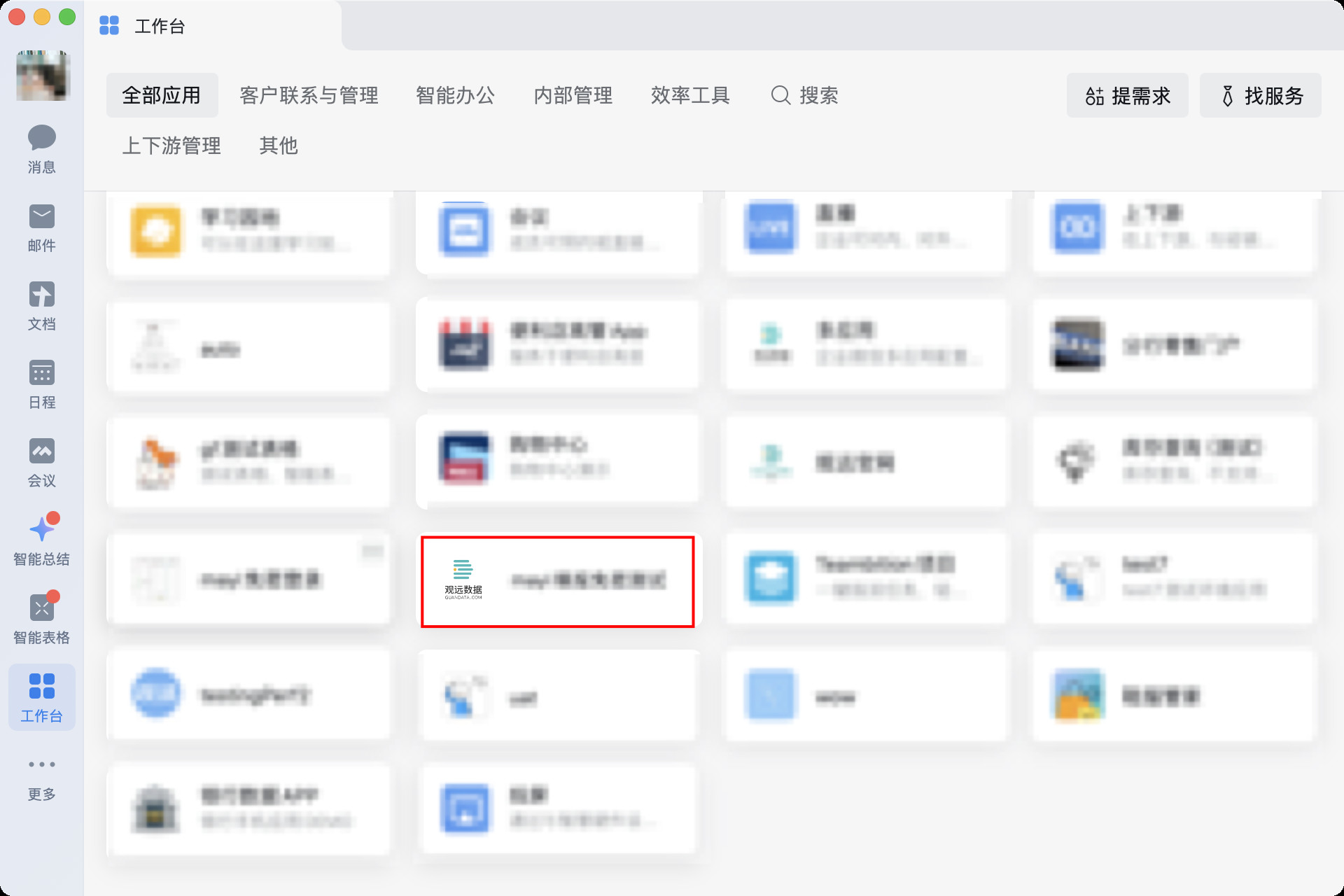This screenshot has height=896, width=1344.
Task: Expand the 更多 three-dots menu
Action: point(41,764)
